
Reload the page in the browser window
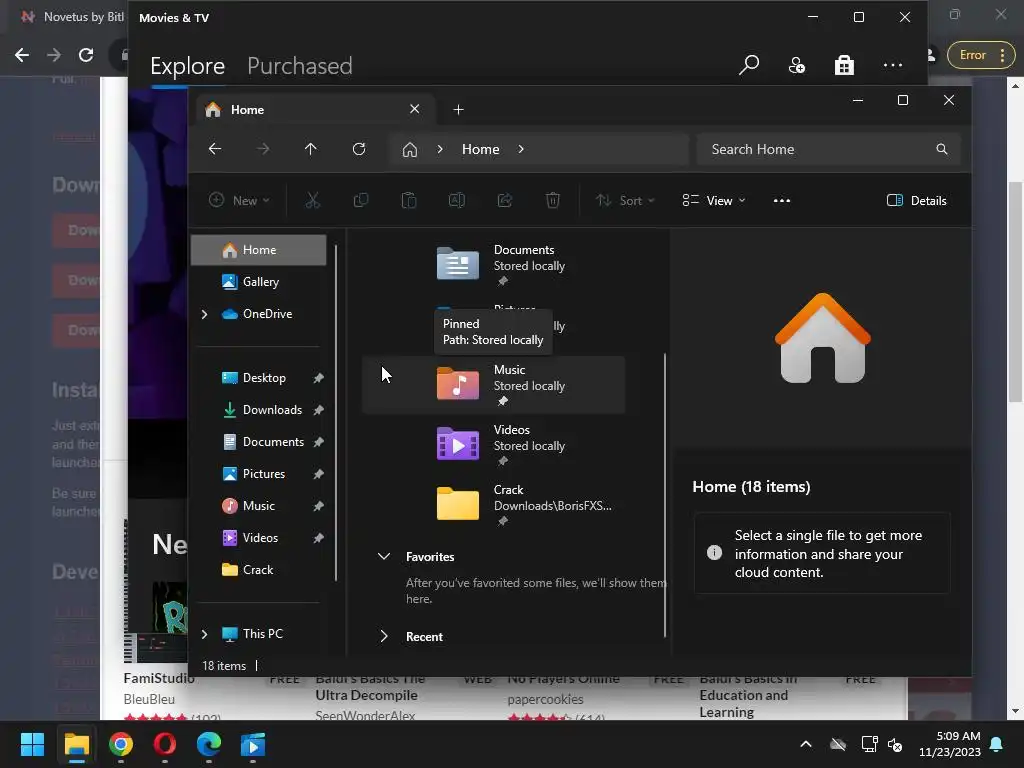tap(86, 55)
